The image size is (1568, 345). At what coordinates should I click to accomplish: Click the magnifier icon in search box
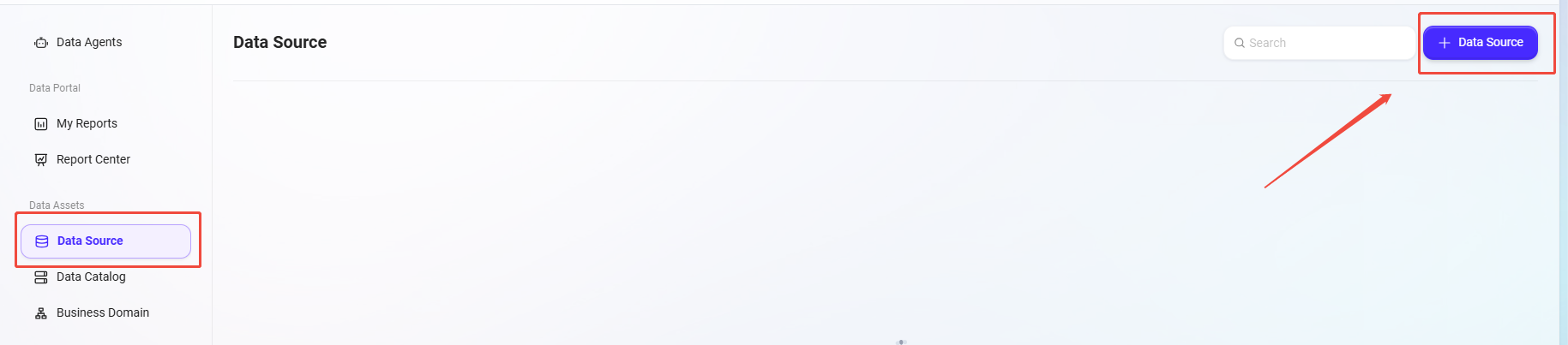click(1239, 43)
